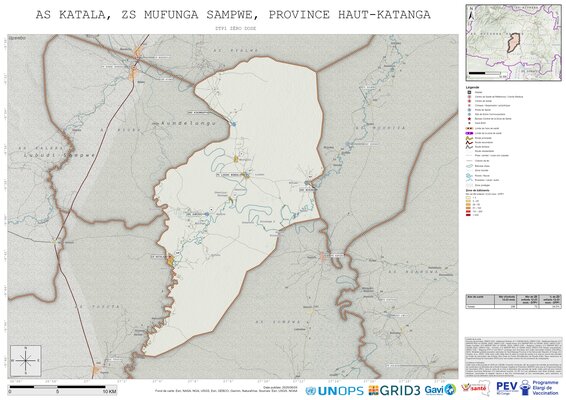The height and width of the screenshot is (400, 566).
Task: Click the Gavi logo
Action: coord(440,390)
